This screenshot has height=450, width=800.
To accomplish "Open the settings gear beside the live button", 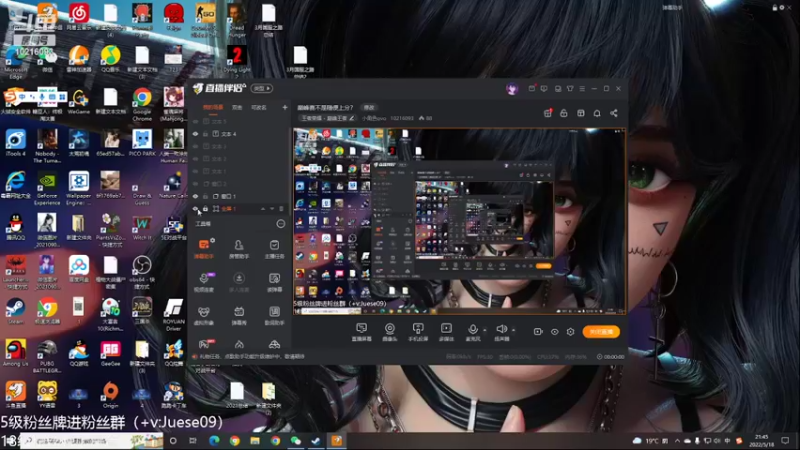I will pyautogui.click(x=570, y=332).
